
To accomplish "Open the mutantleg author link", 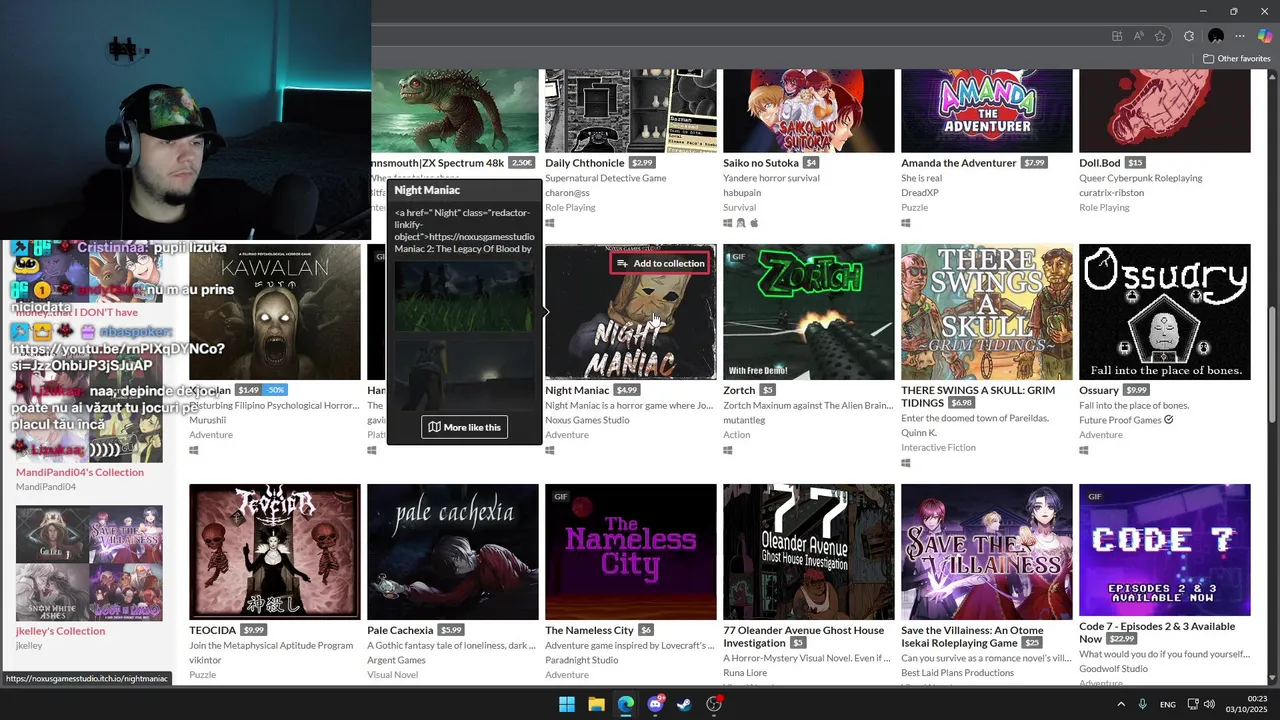I will tap(744, 420).
